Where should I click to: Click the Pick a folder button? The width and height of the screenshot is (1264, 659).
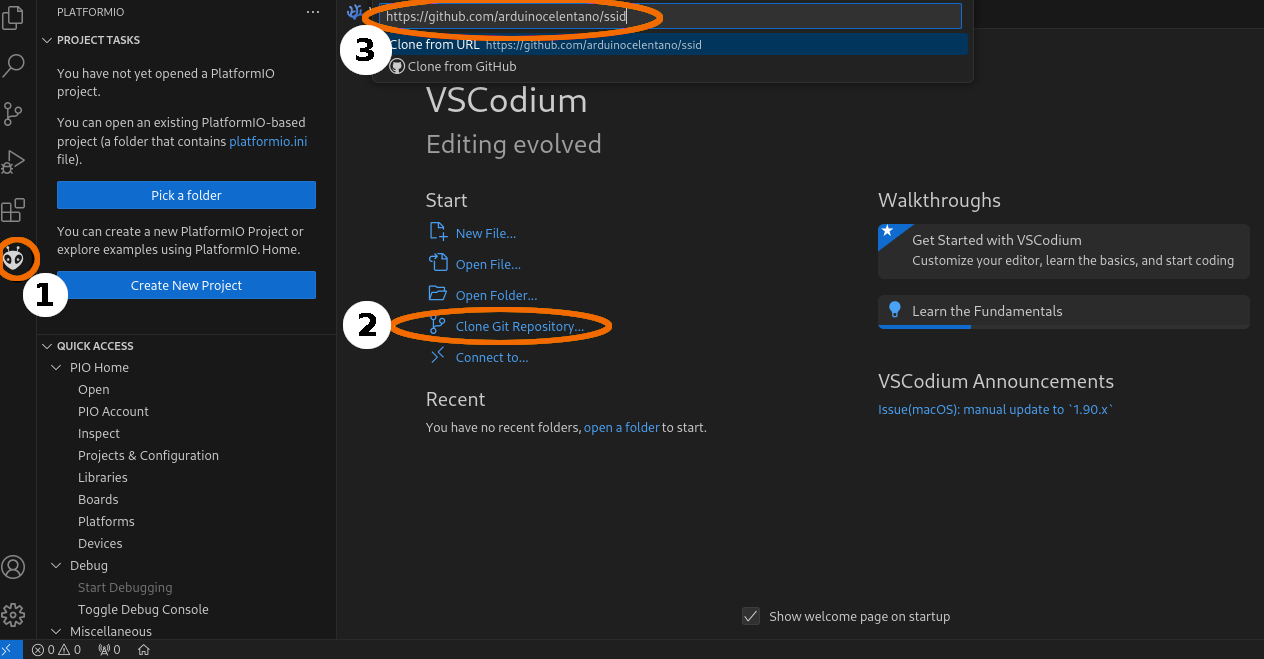pos(186,195)
